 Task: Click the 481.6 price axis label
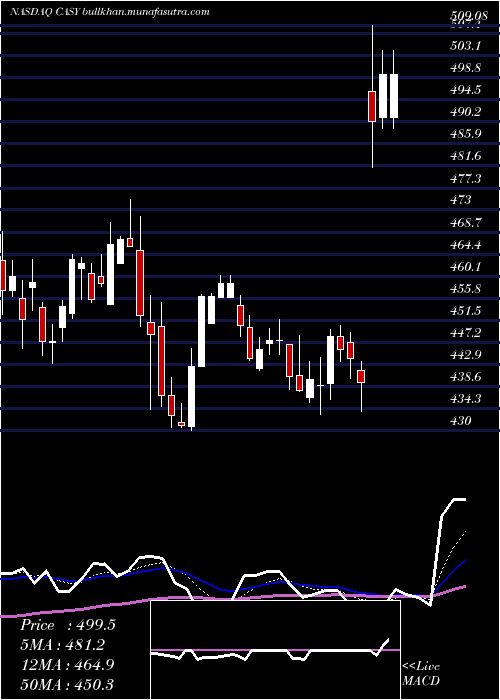pos(465,156)
